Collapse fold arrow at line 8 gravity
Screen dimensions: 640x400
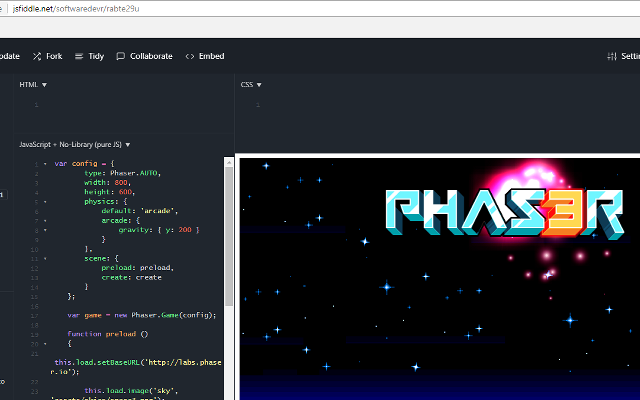[x=45, y=230]
